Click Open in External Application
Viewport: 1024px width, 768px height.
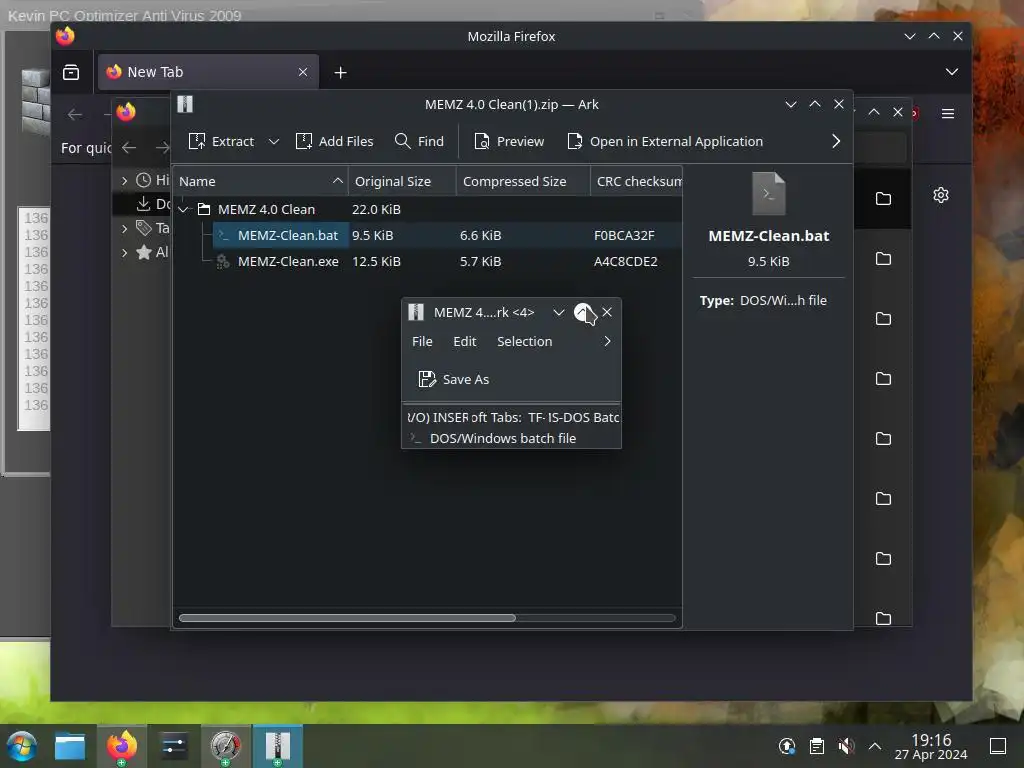click(x=665, y=141)
